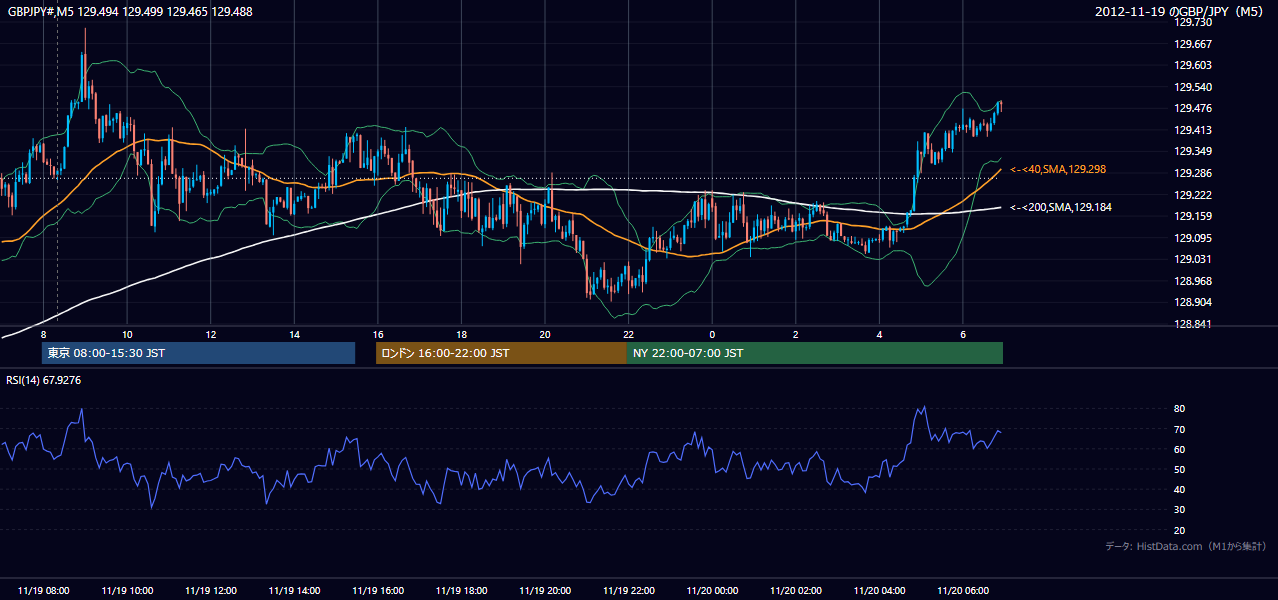Image resolution: width=1278 pixels, height=600 pixels.
Task: Click hour tick 20 under the price chart
Action: tap(545, 334)
